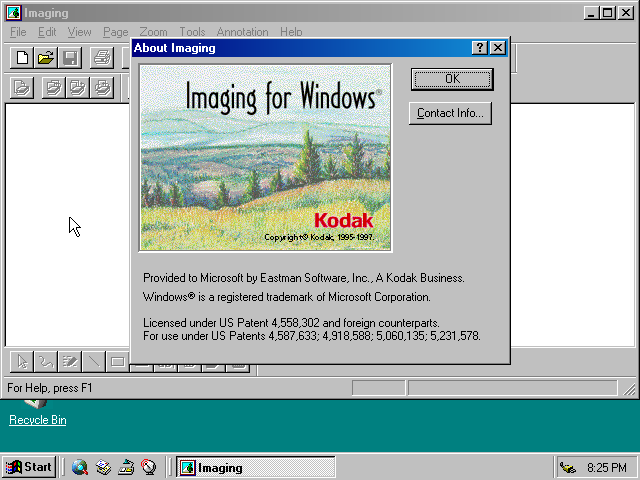Maximize the Imaging window
This screenshot has width=640, height=480.
(x=607, y=13)
